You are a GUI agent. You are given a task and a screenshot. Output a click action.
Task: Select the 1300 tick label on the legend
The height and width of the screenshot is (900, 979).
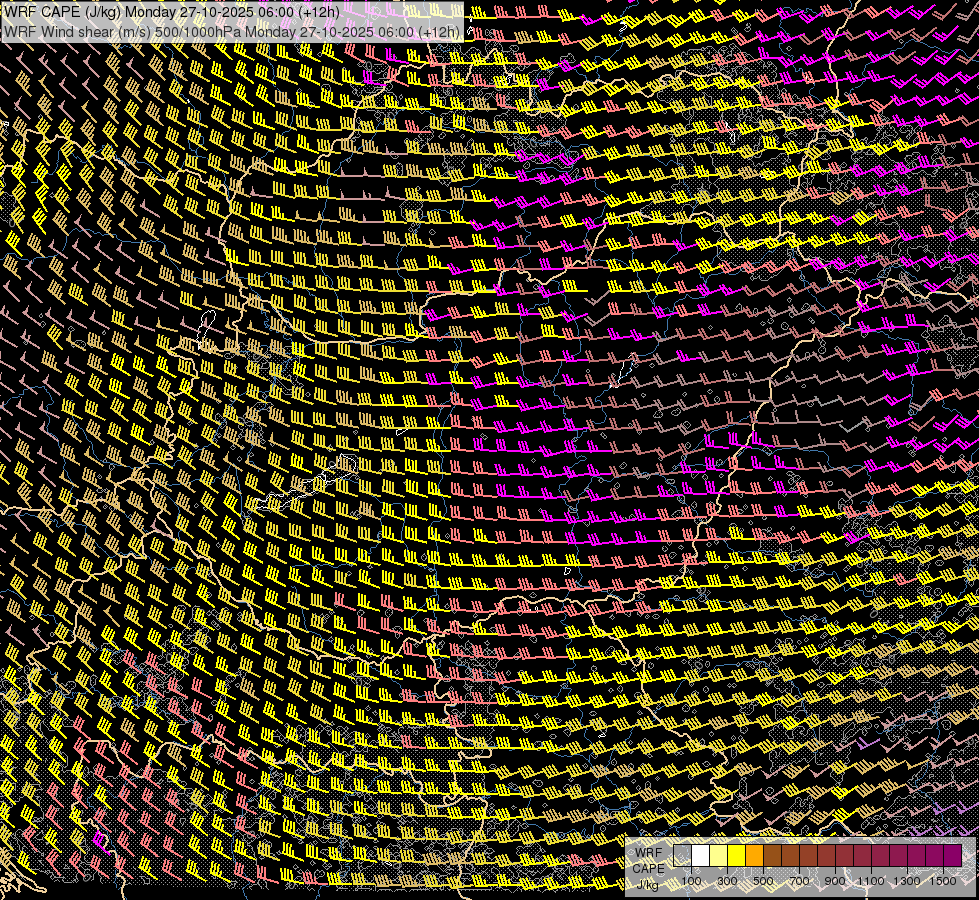pyautogui.click(x=907, y=881)
